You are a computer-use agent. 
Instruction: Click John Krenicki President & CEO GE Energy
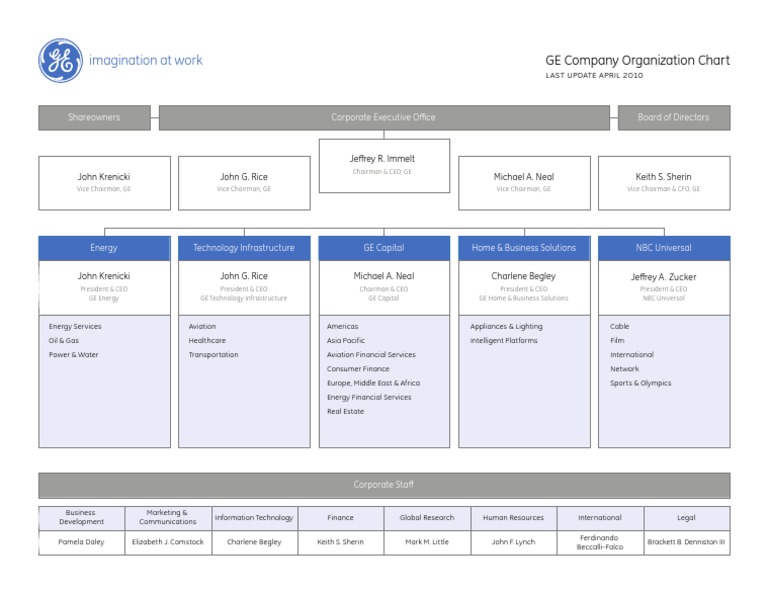coord(104,287)
